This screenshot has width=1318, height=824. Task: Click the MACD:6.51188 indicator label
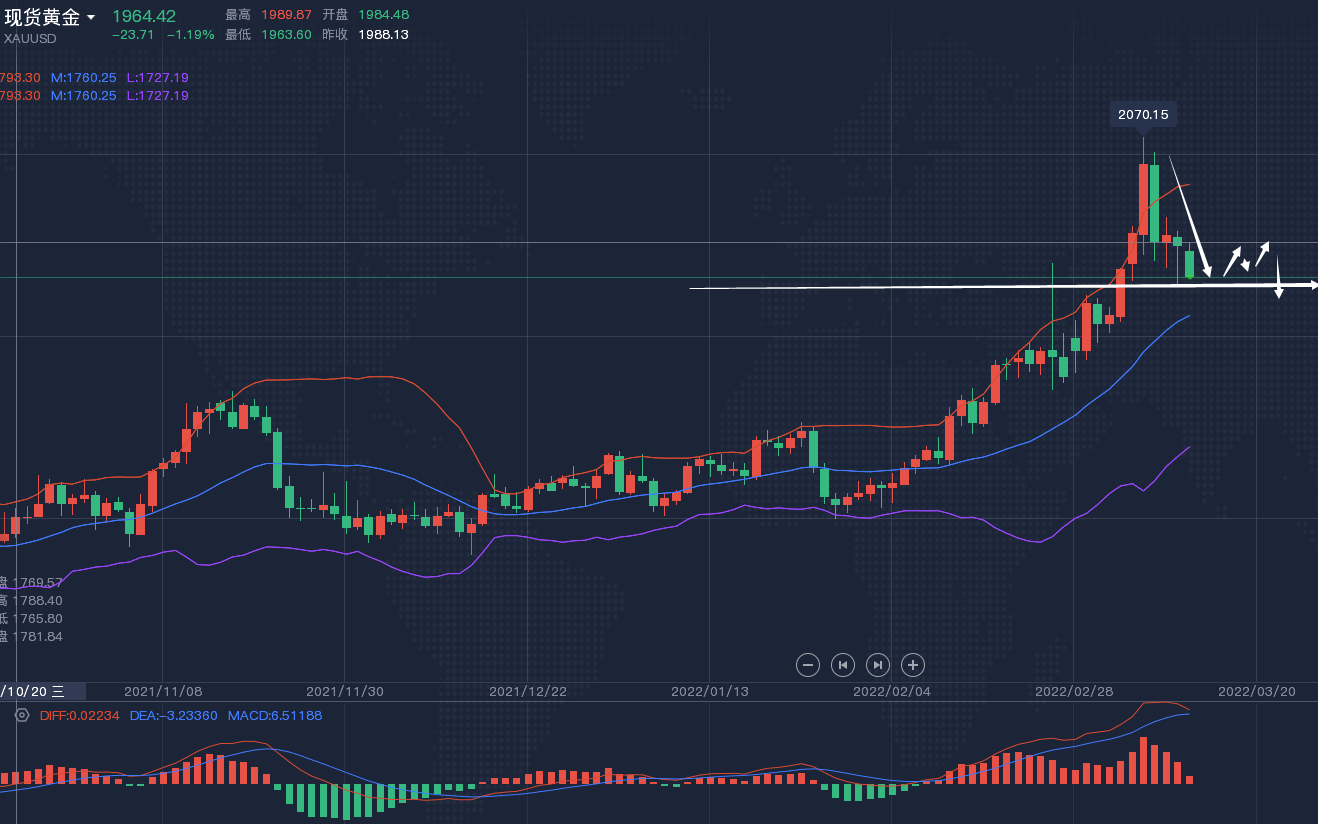275,716
